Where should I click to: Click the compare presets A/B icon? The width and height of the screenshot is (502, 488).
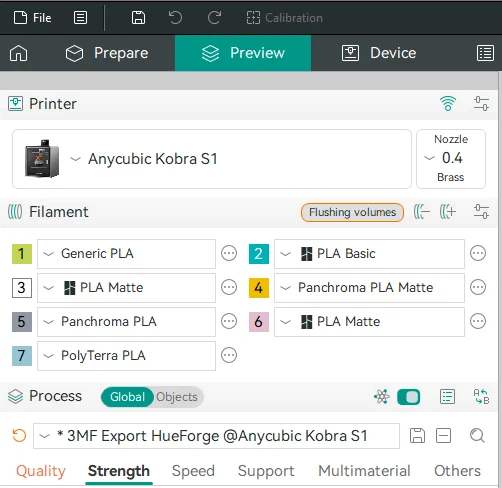click(x=481, y=397)
